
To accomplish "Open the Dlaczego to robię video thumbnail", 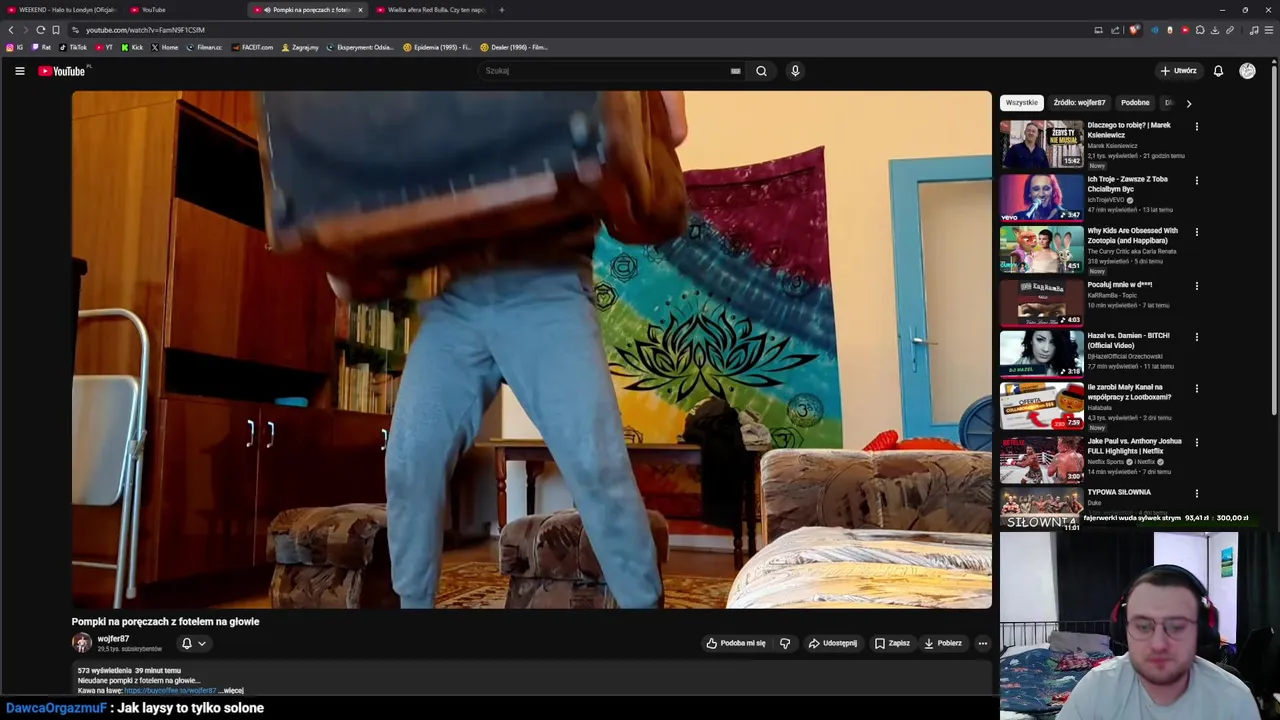I will 1041,144.
